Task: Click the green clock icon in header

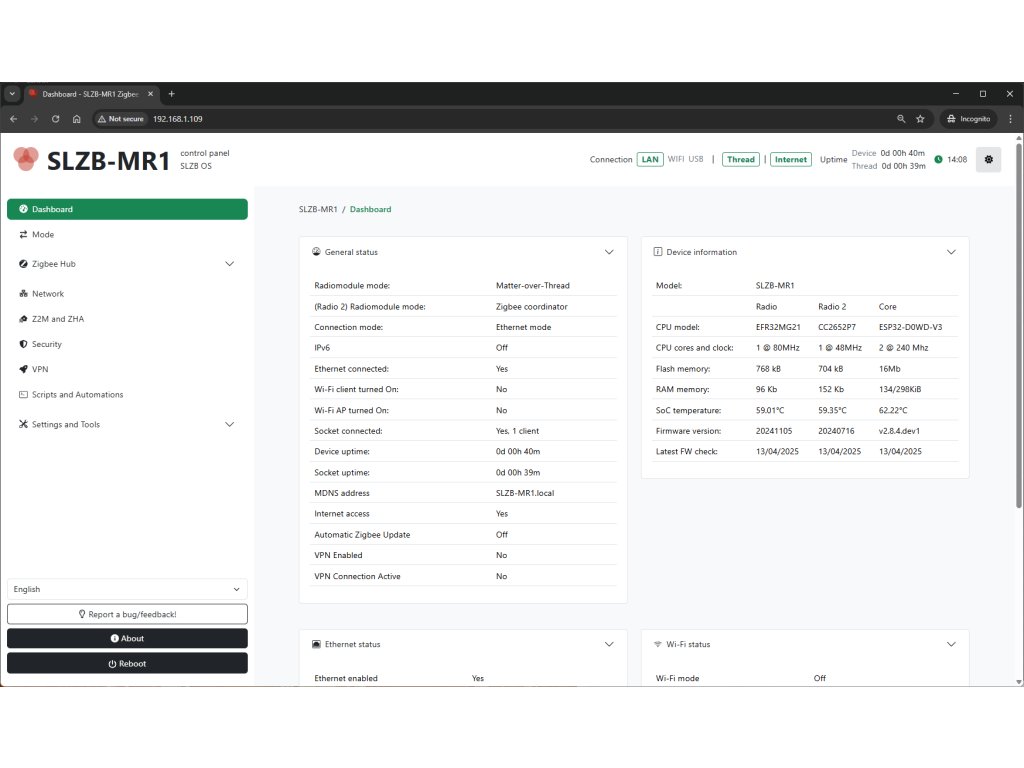Action: pos(938,159)
